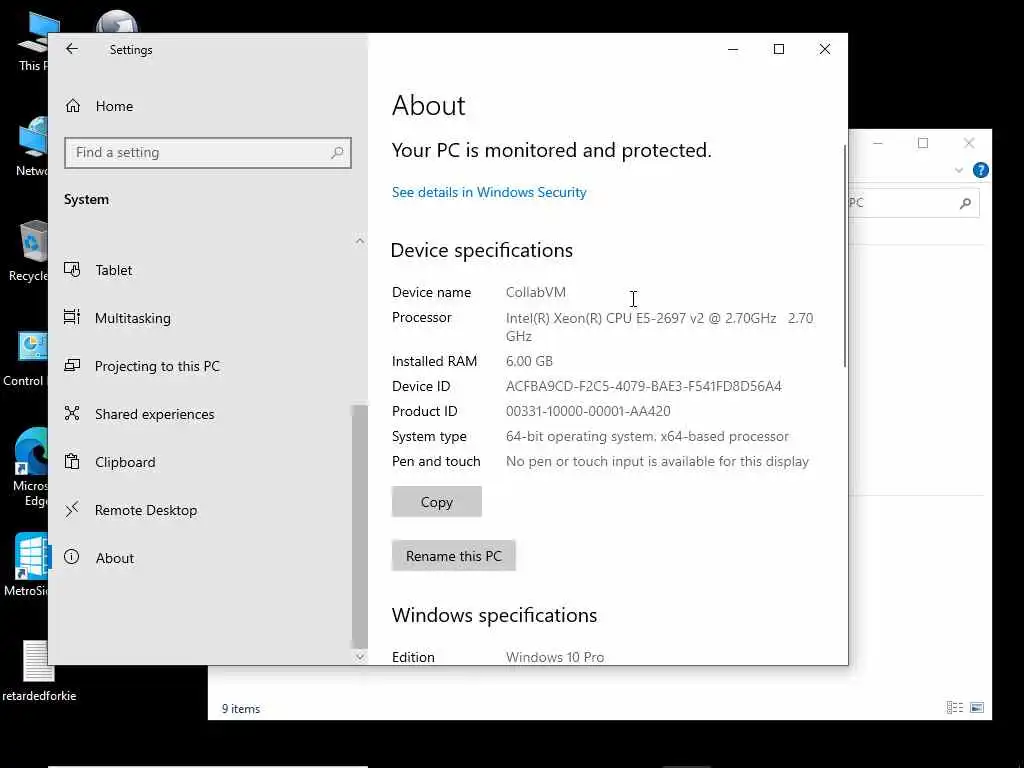
Task: Select the Microsoft Edge desktop icon
Action: (31, 466)
